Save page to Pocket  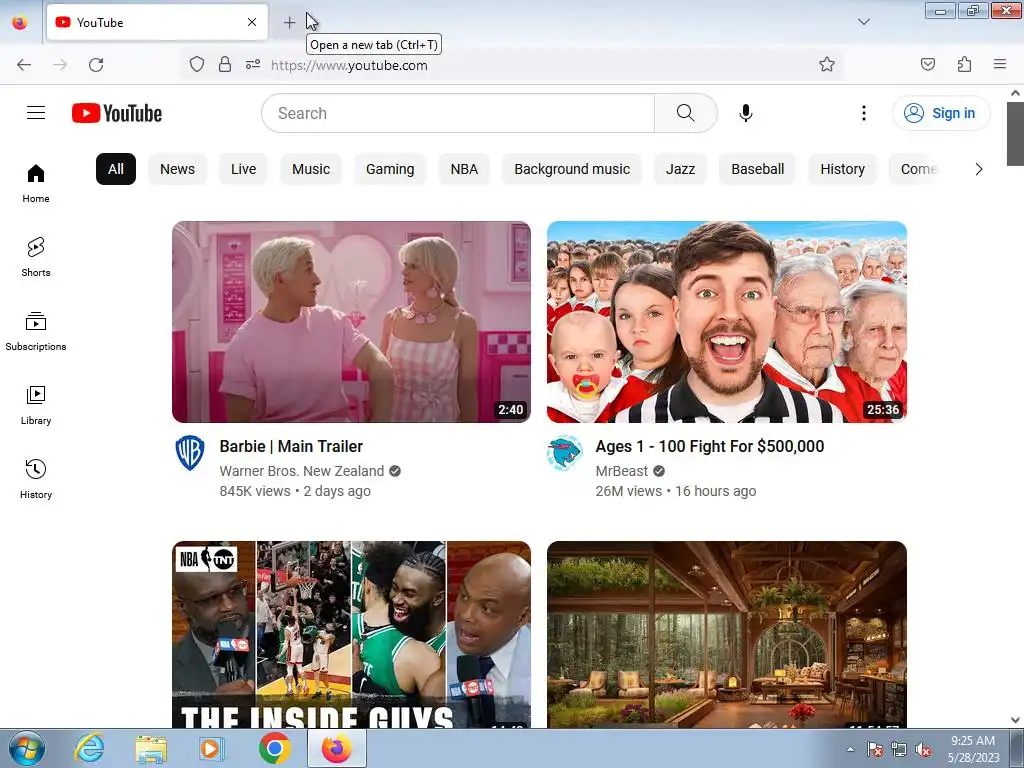927,65
